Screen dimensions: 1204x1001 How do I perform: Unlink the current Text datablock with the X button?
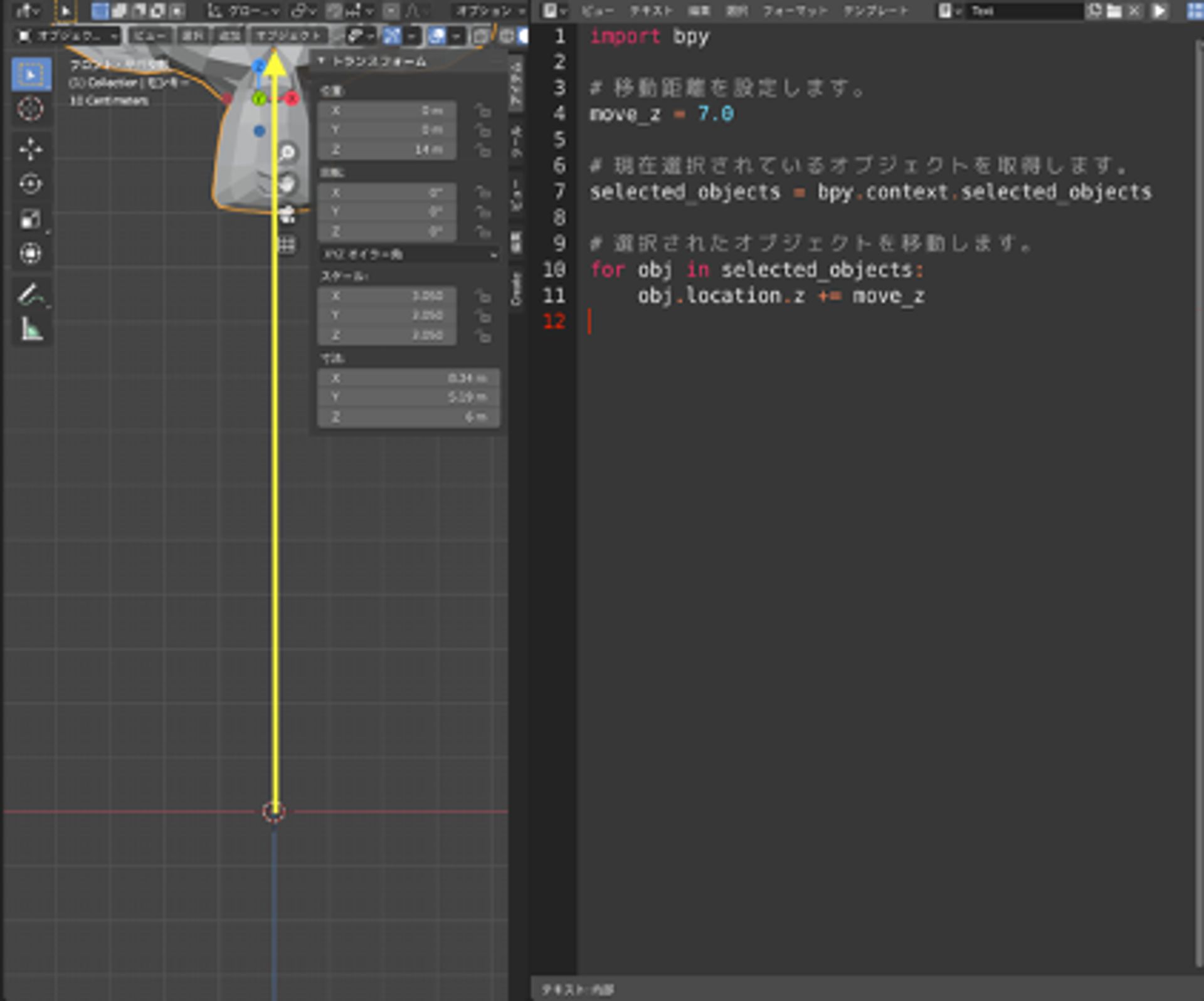coord(1133,11)
